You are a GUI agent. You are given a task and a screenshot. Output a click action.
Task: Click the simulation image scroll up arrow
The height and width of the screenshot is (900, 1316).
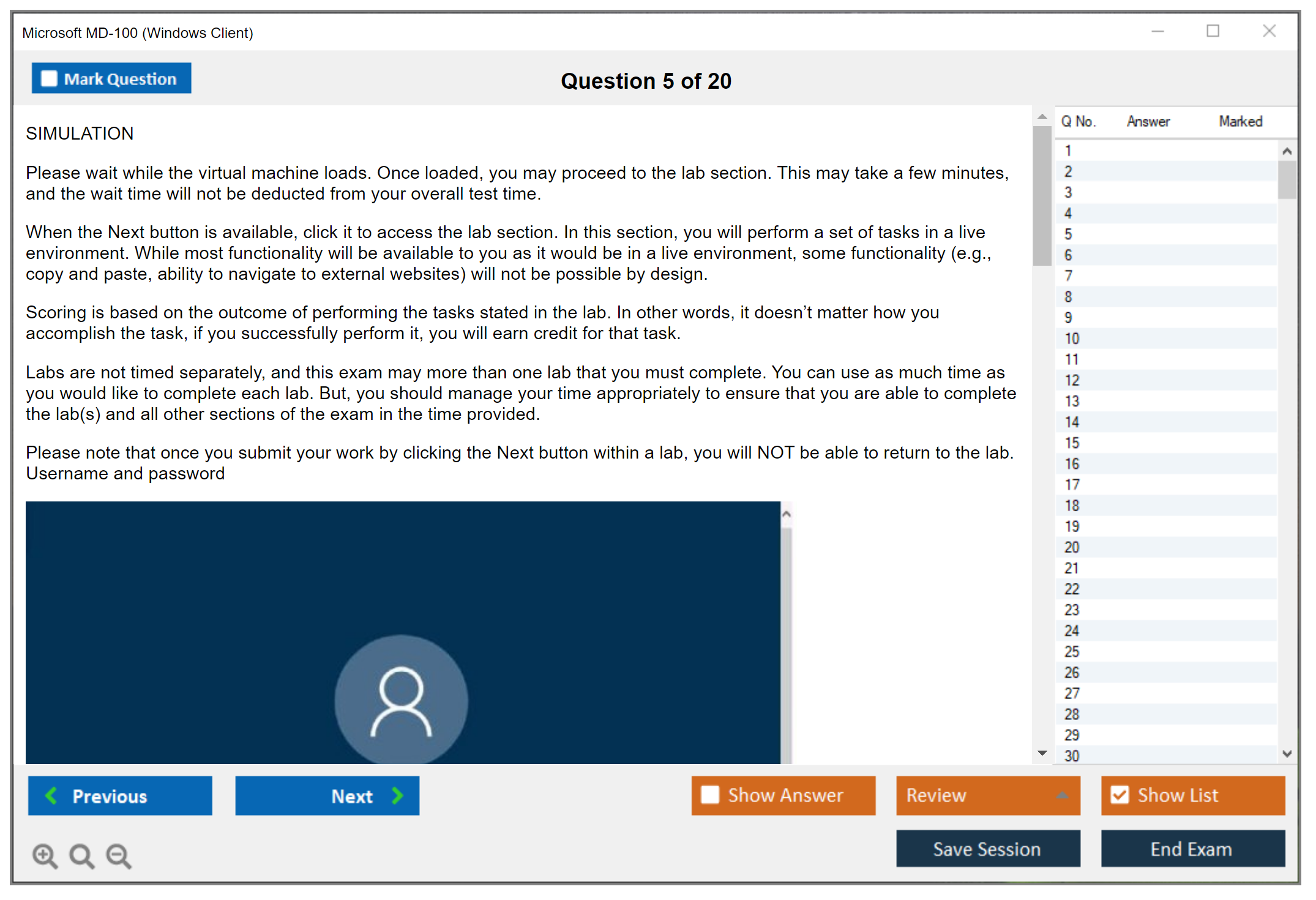pyautogui.click(x=787, y=514)
